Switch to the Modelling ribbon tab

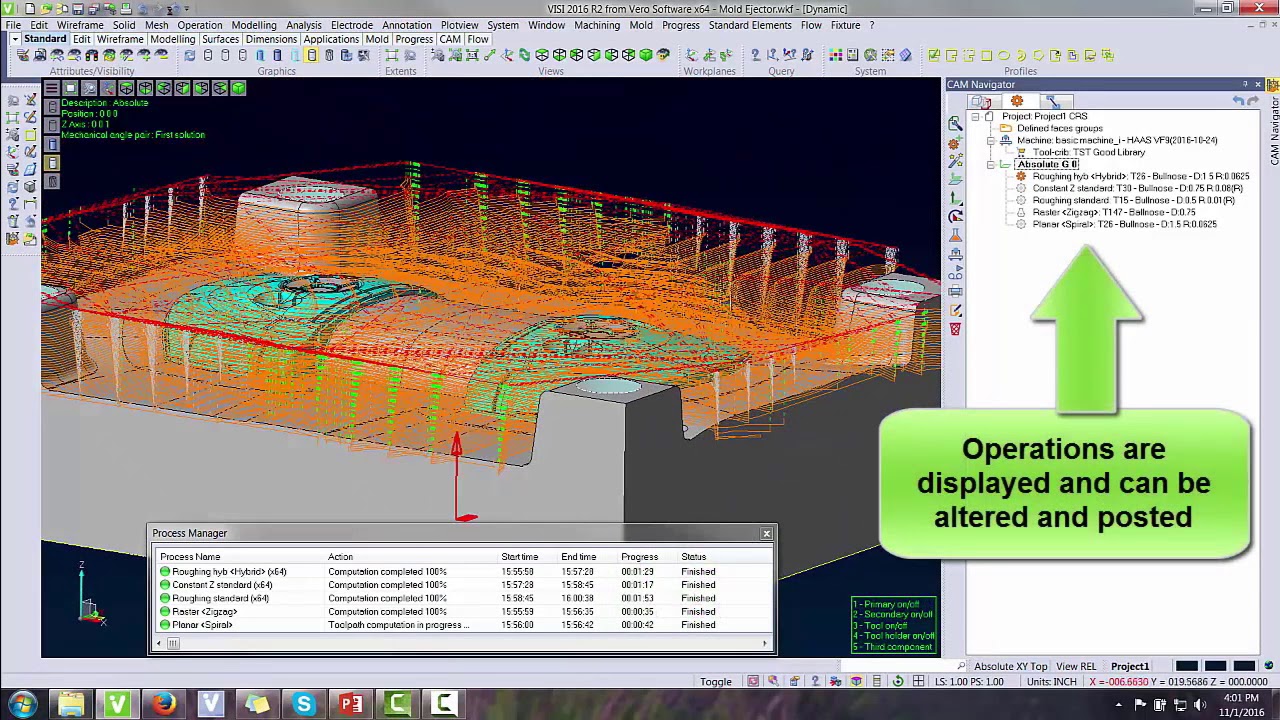172,39
